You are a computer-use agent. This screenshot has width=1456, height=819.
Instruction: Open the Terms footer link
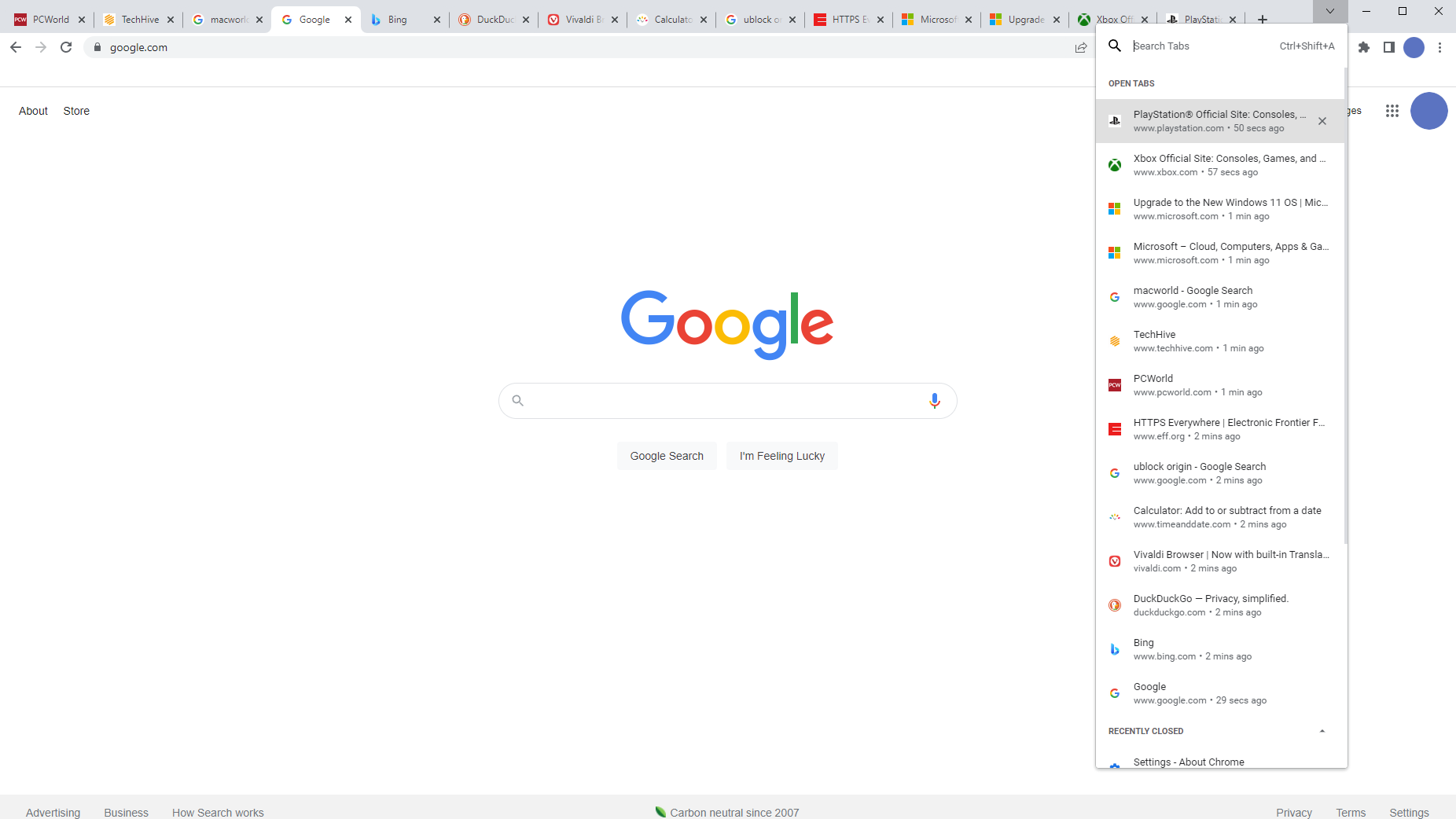[1351, 812]
